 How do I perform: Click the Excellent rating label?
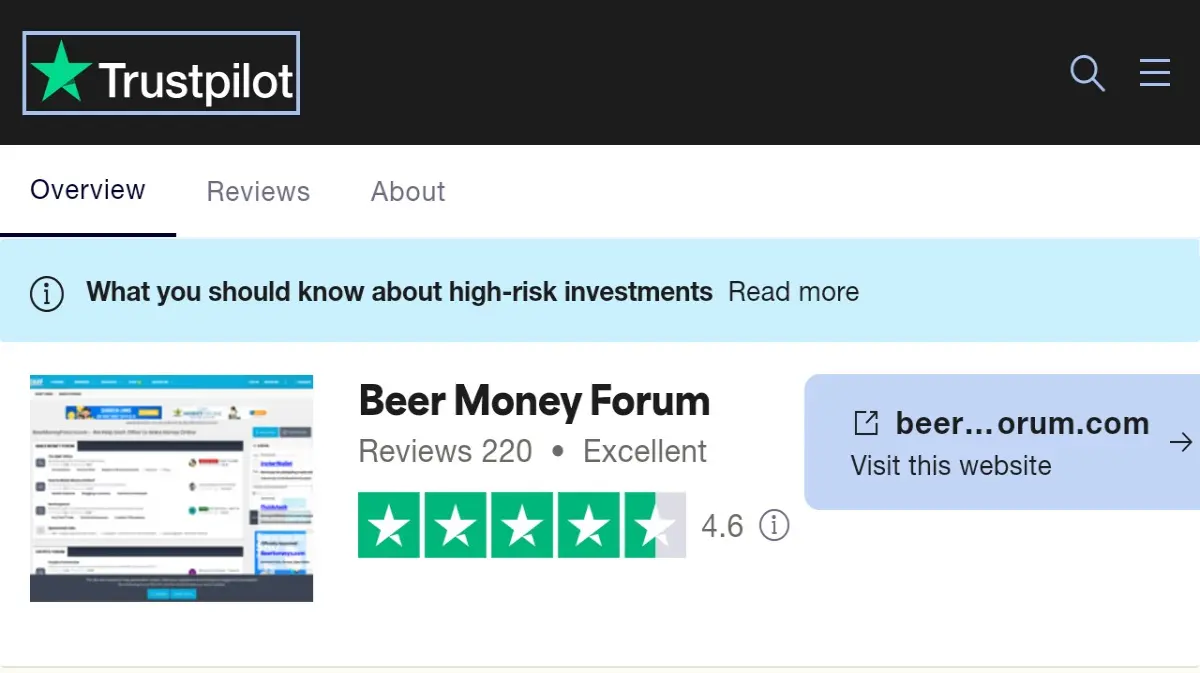[645, 451]
